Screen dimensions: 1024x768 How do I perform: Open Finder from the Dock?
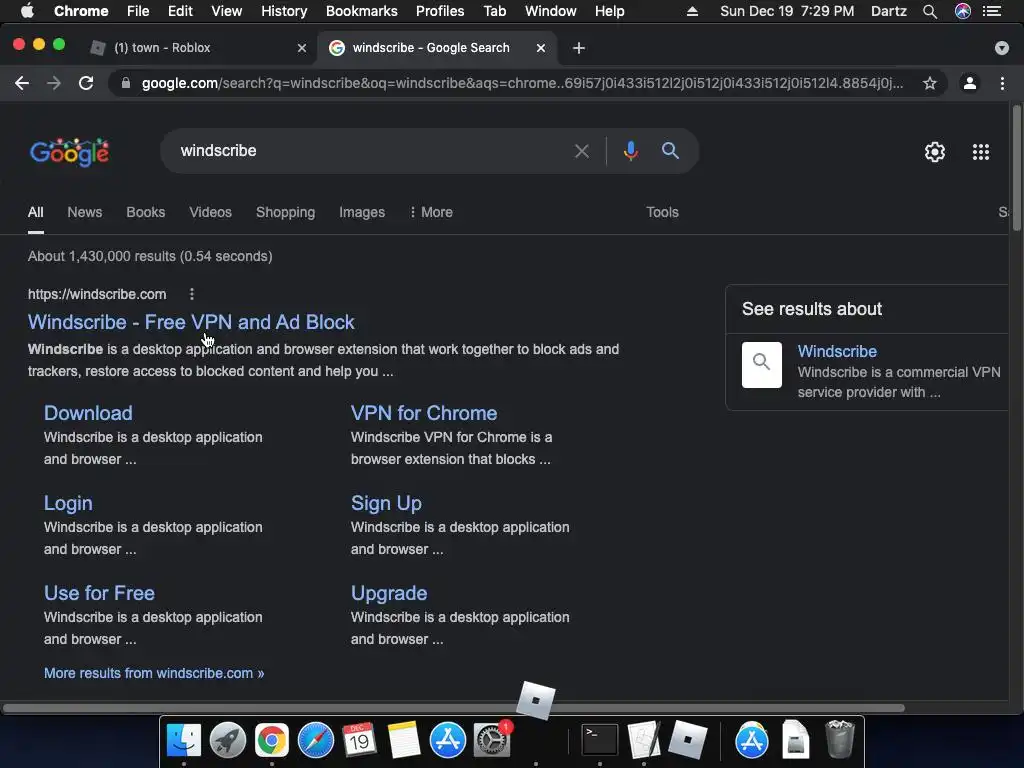[x=184, y=740]
